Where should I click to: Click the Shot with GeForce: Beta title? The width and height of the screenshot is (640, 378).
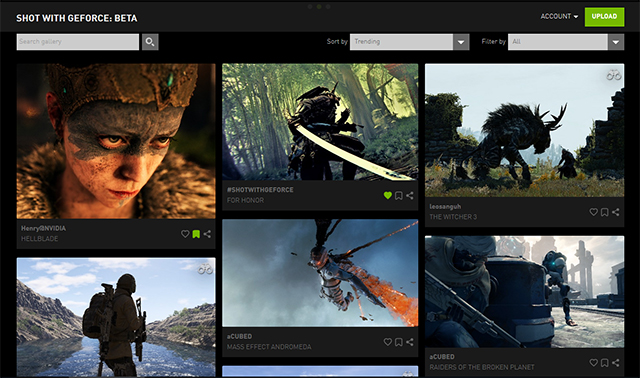77,18
